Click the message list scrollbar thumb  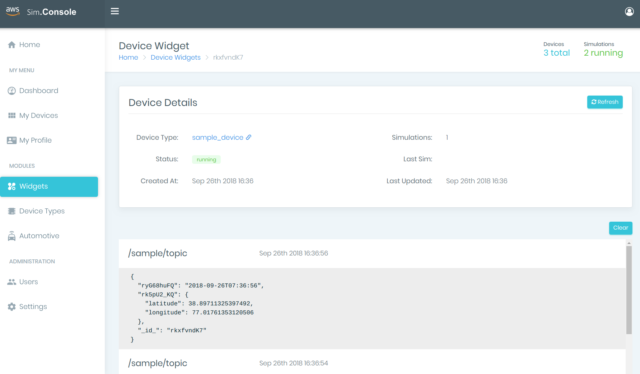coord(629,290)
